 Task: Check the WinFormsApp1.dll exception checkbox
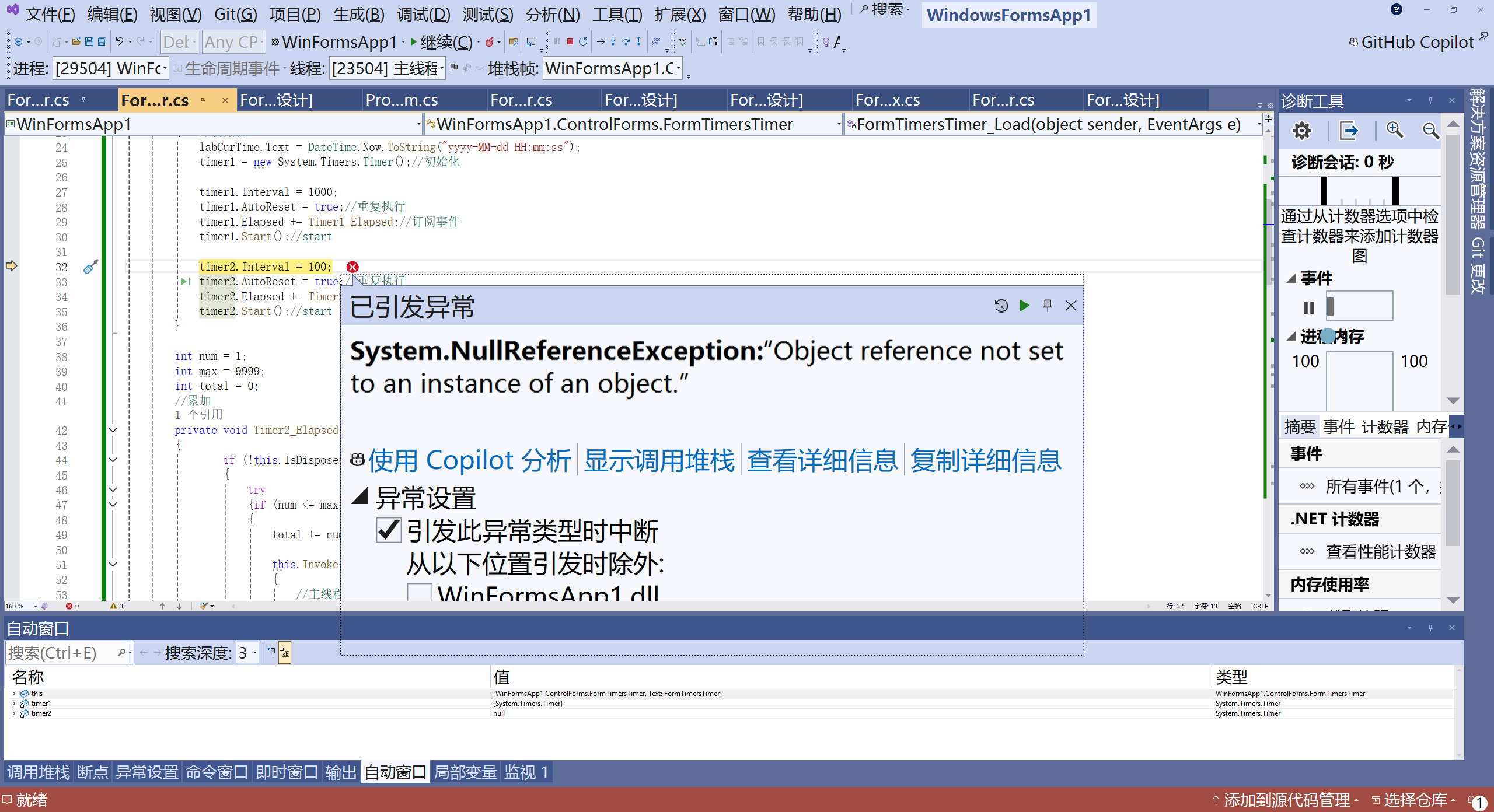point(420,593)
